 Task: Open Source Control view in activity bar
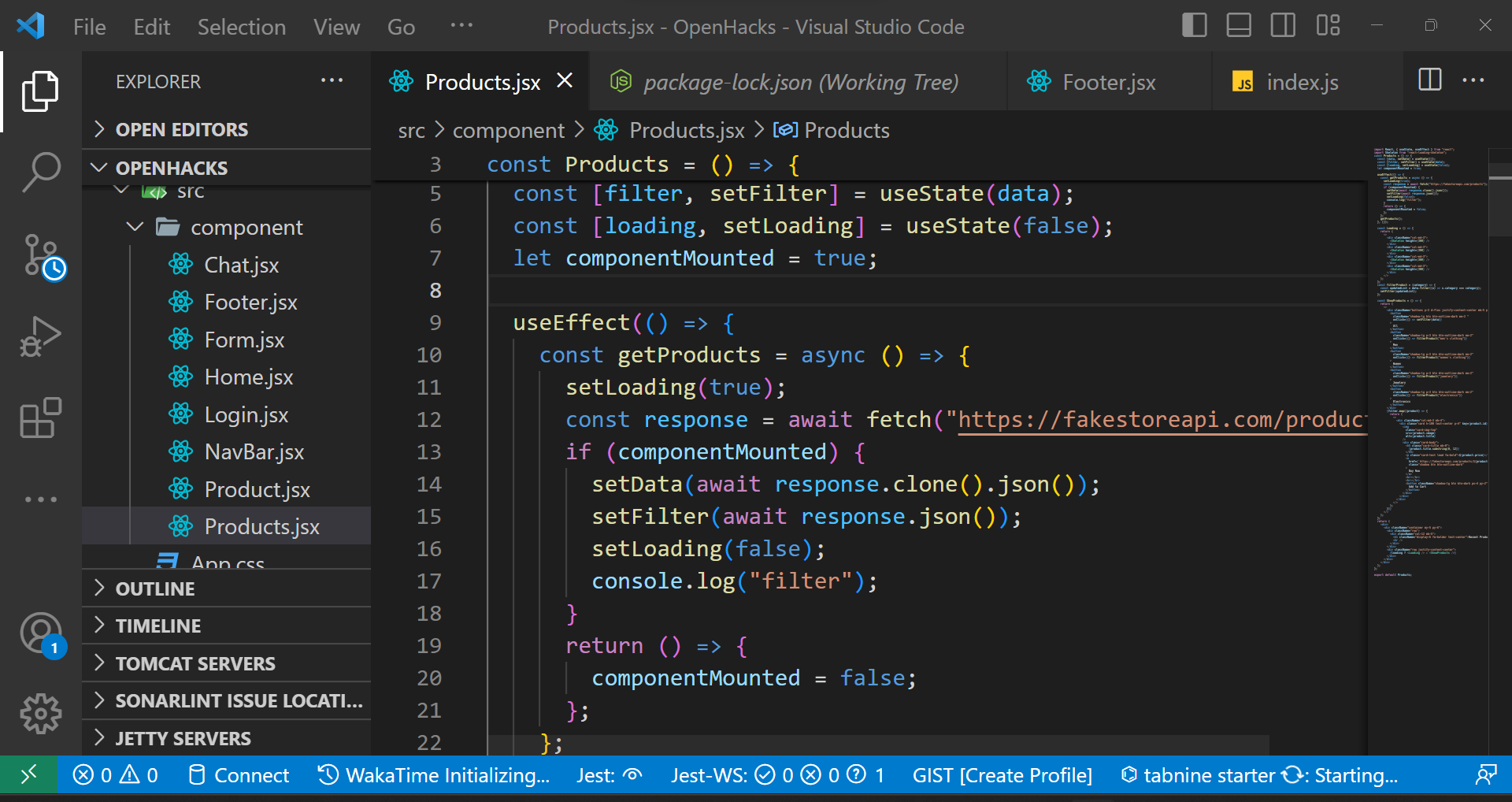(x=42, y=257)
